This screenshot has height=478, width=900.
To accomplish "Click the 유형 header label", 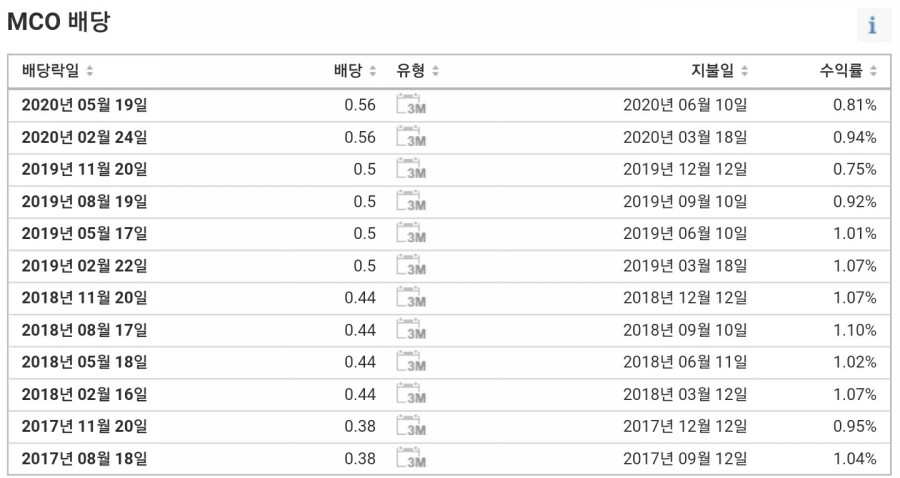I will [x=410, y=71].
